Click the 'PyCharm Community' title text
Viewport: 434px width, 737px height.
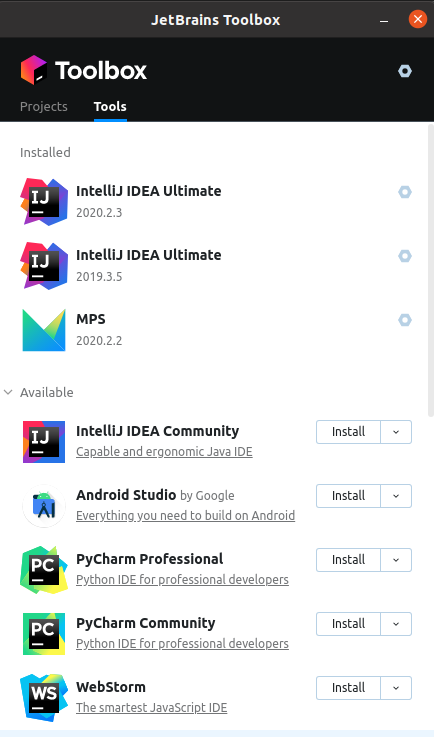(146, 623)
